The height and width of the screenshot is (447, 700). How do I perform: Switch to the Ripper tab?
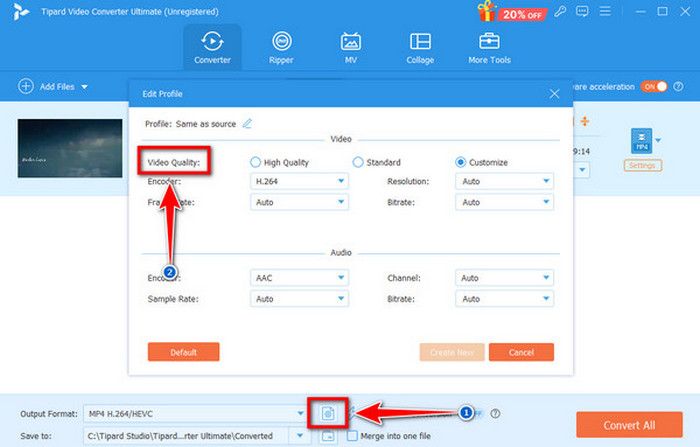281,48
